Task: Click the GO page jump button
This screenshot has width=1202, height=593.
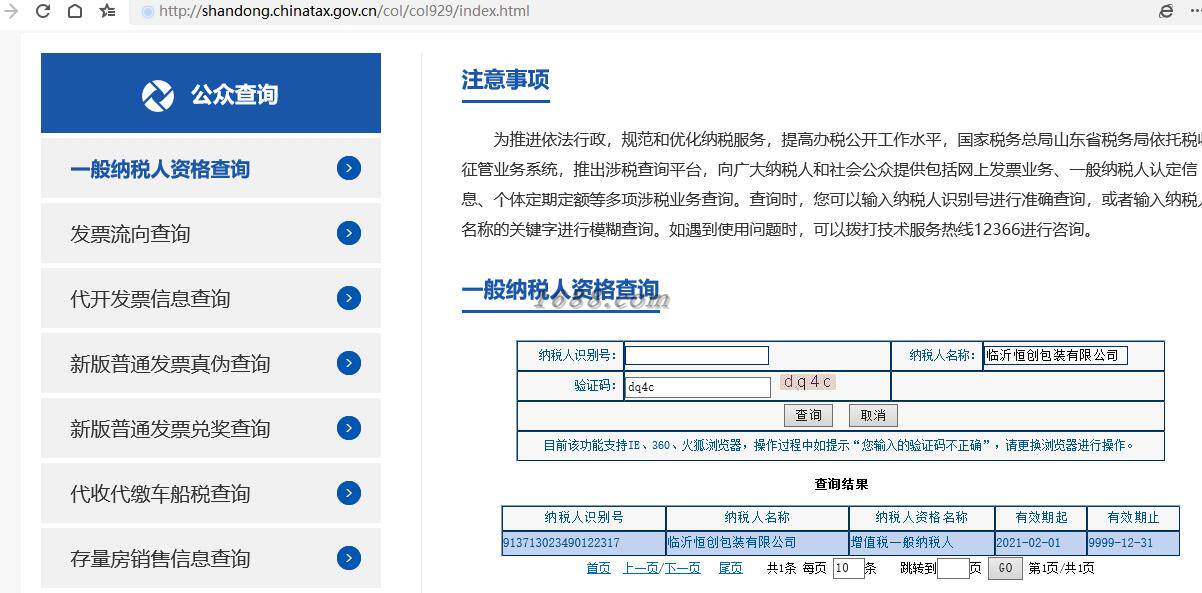Action: tap(1005, 568)
